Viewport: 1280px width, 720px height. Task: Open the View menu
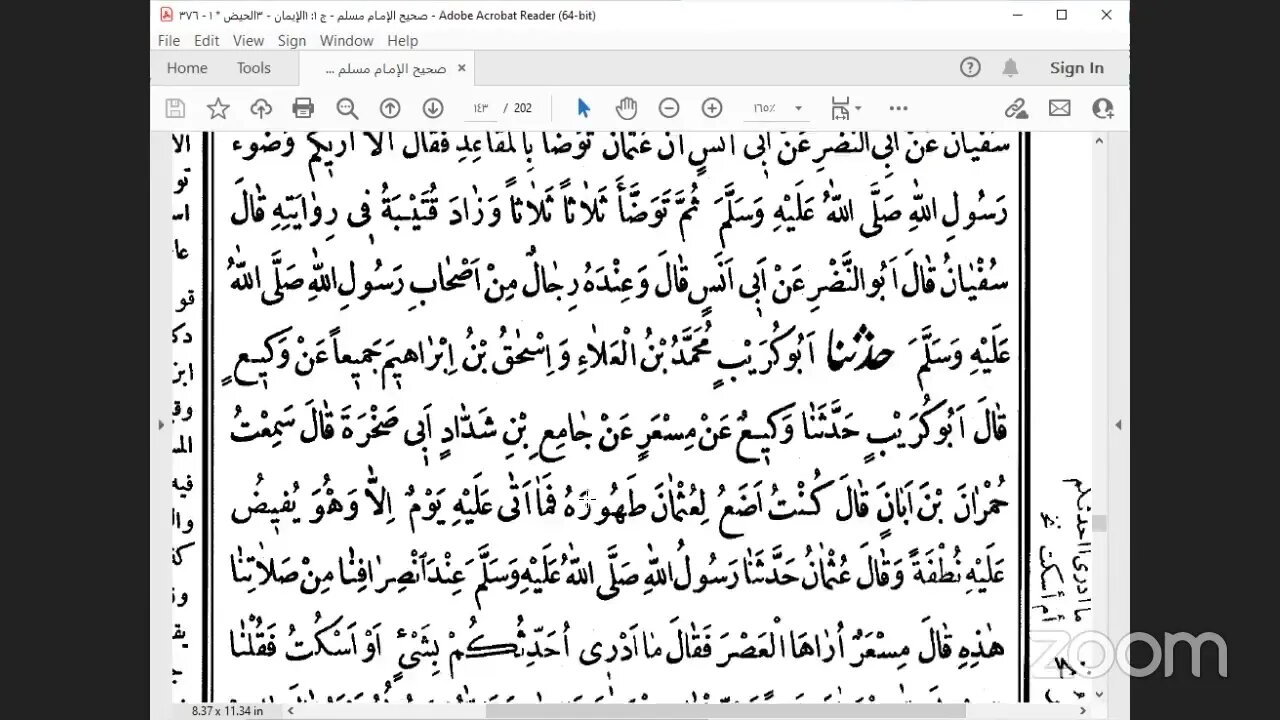click(248, 41)
